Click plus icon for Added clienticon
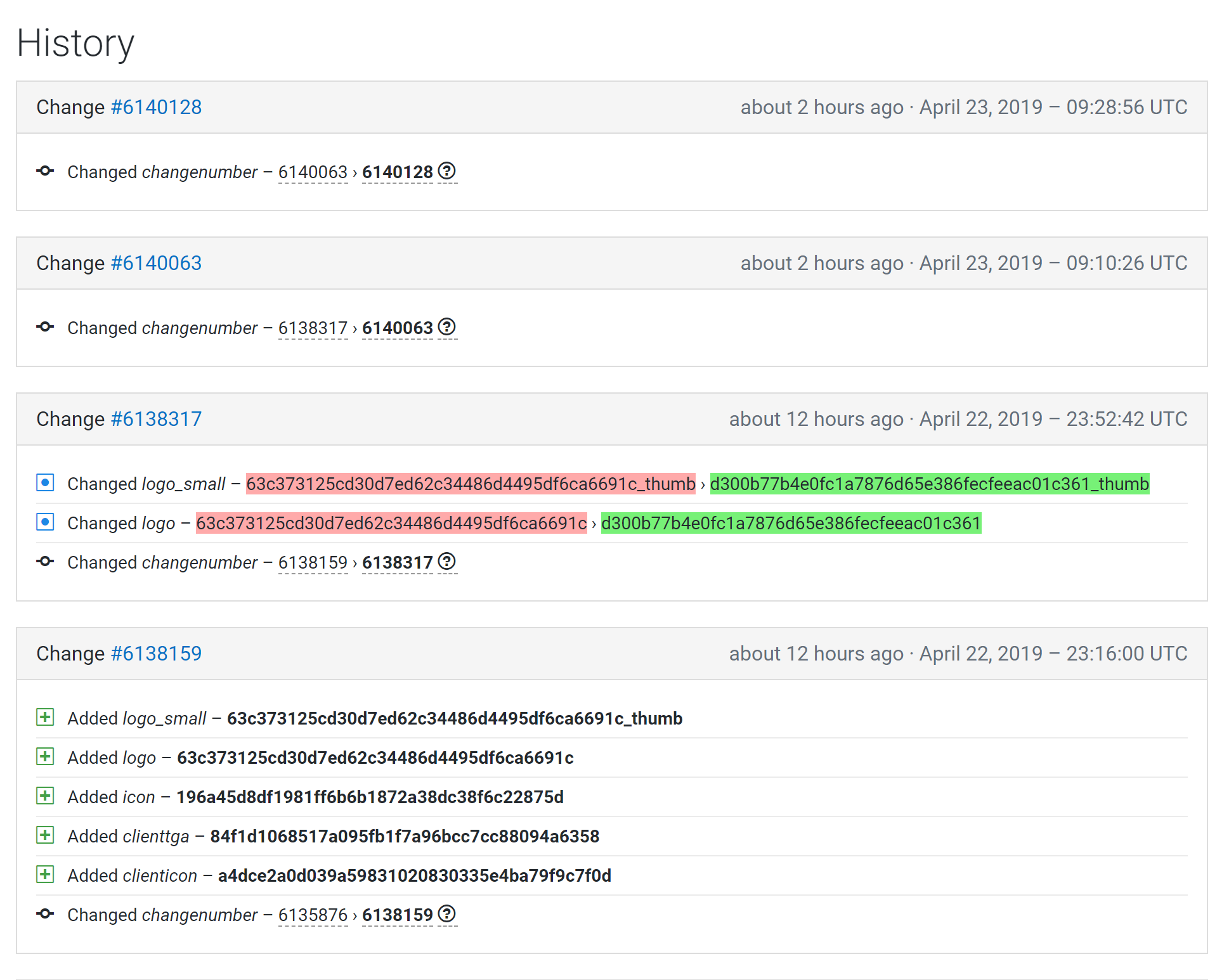The image size is (1229, 980). pyautogui.click(x=45, y=875)
